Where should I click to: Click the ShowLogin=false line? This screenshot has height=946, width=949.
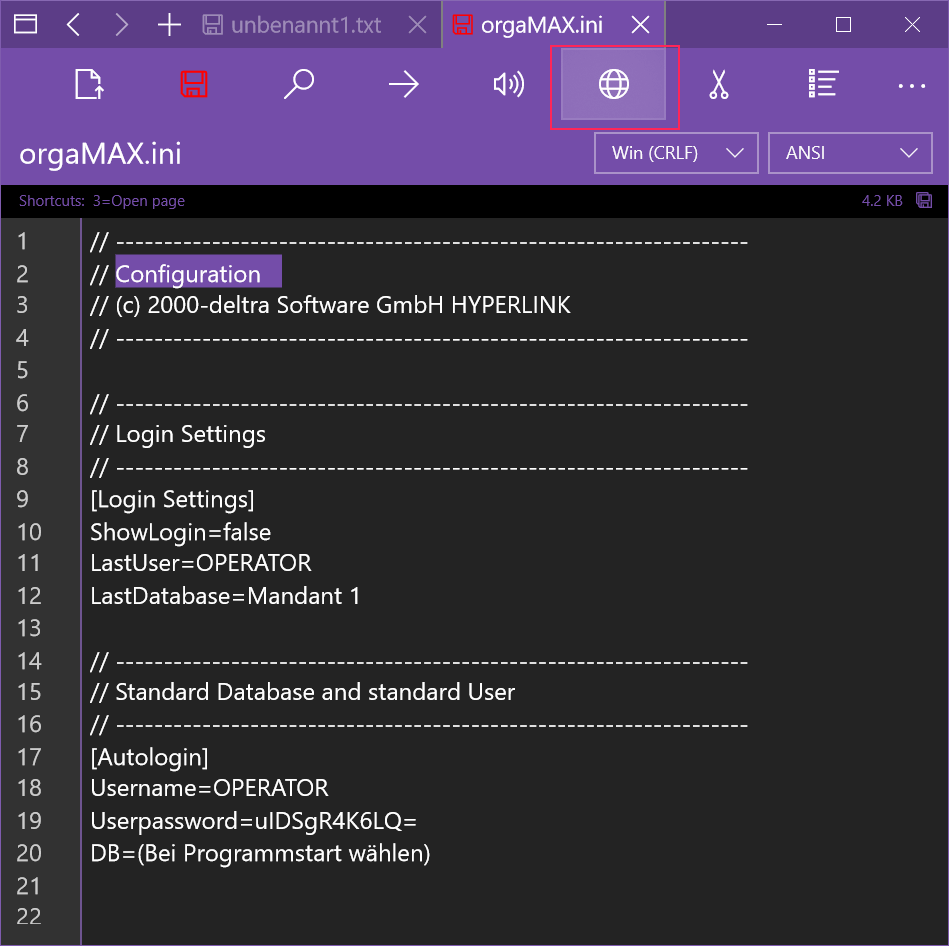pos(180,532)
